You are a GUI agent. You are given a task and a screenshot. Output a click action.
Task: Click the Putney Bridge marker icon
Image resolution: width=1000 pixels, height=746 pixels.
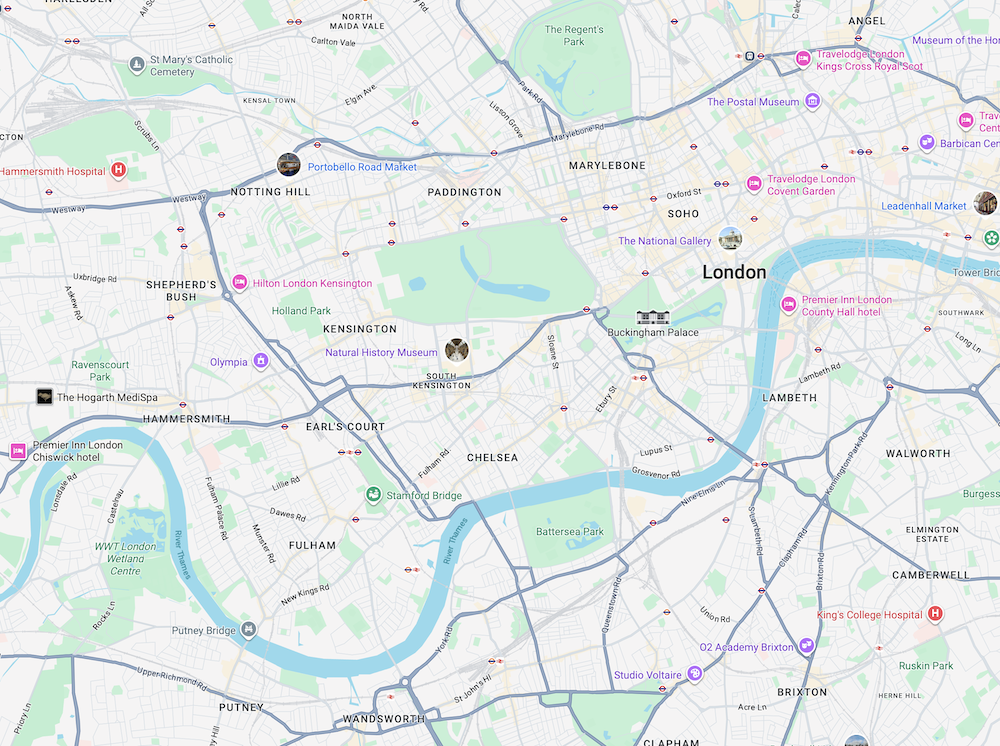(x=249, y=630)
